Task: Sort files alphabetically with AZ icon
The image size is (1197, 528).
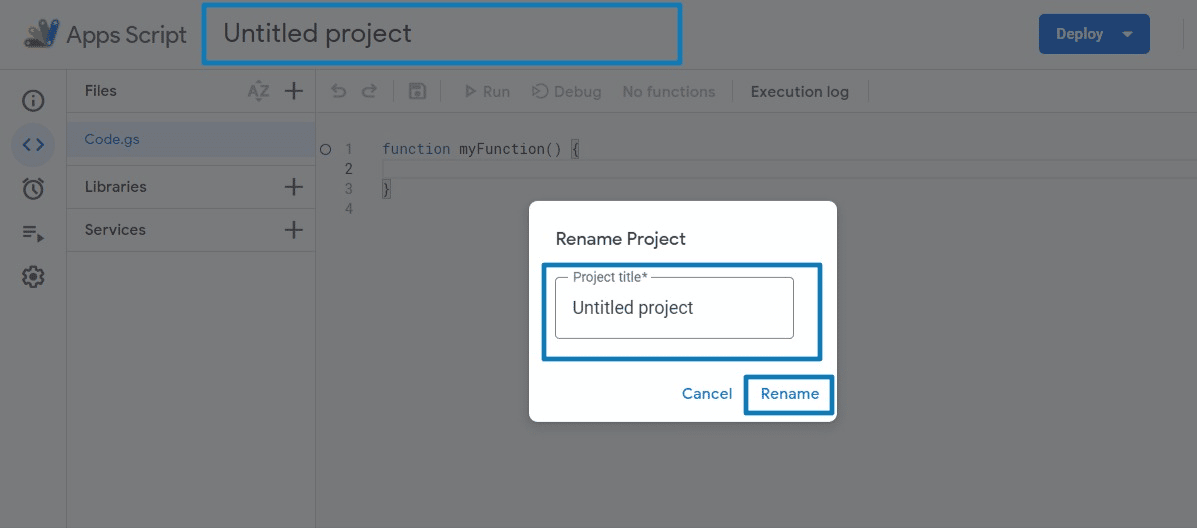Action: pos(259,92)
